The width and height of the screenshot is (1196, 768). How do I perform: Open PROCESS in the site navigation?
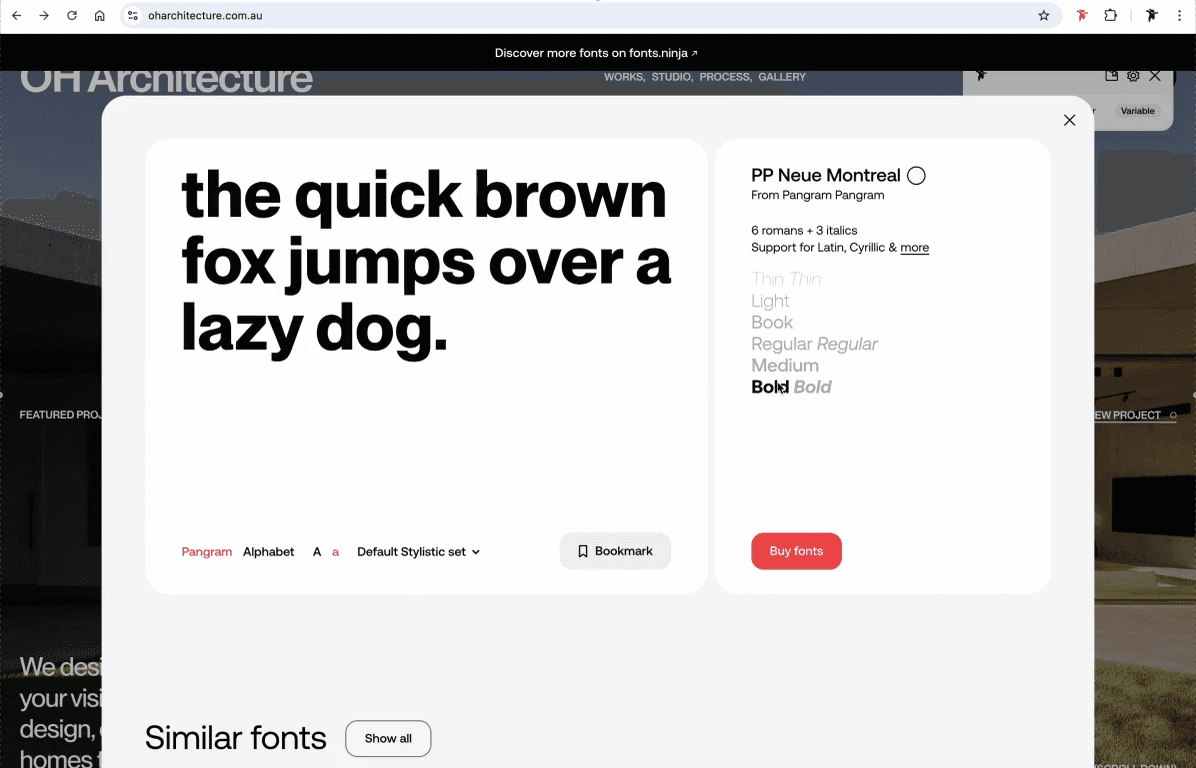coord(725,77)
